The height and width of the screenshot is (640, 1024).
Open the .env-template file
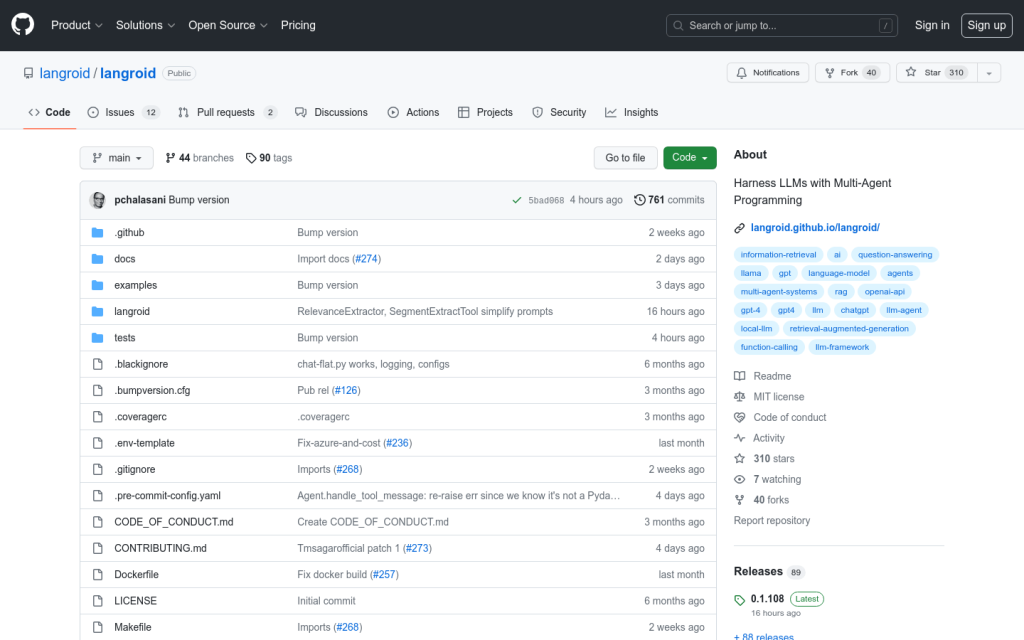pyautogui.click(x=144, y=443)
